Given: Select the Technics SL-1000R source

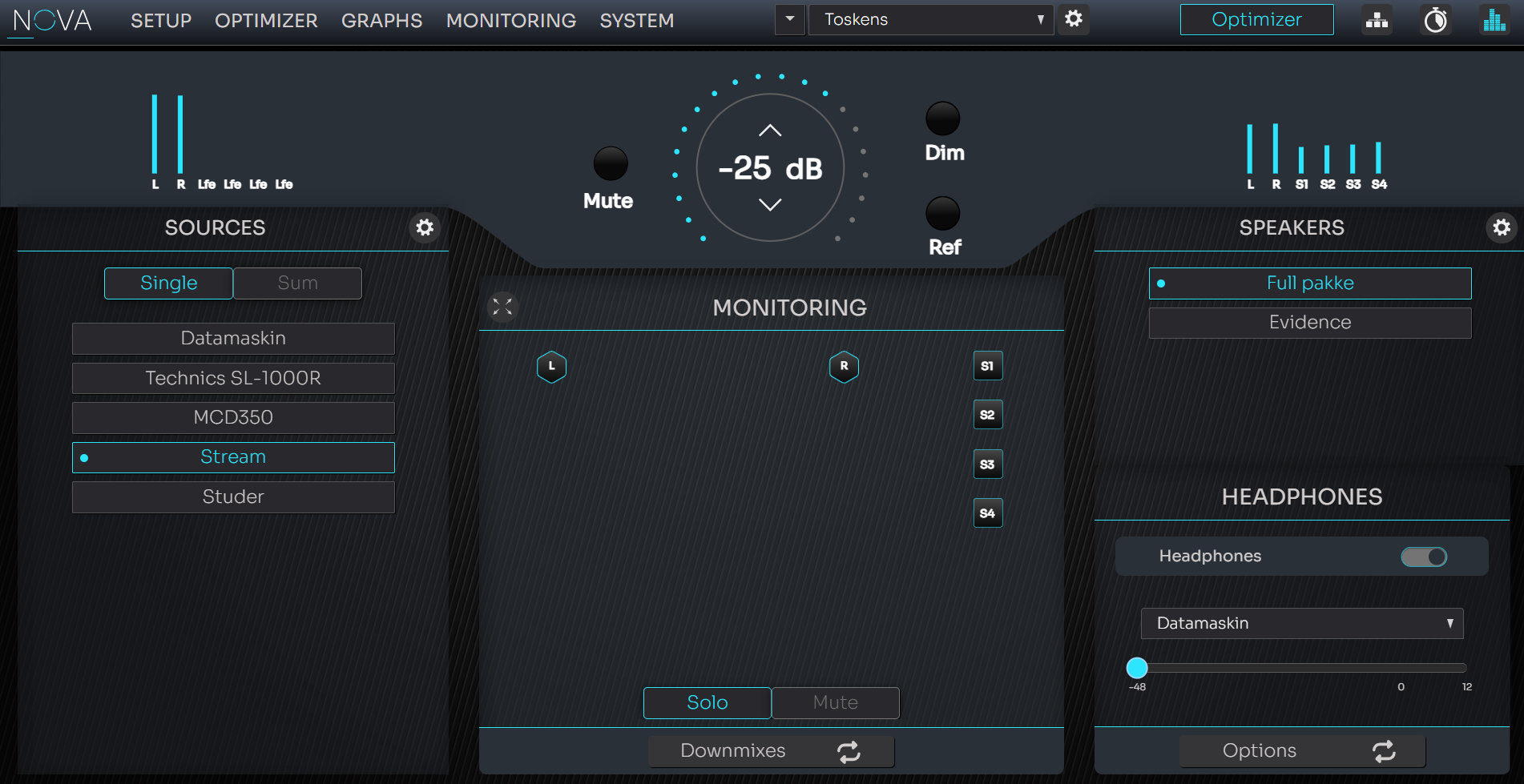Looking at the screenshot, I should (233, 378).
